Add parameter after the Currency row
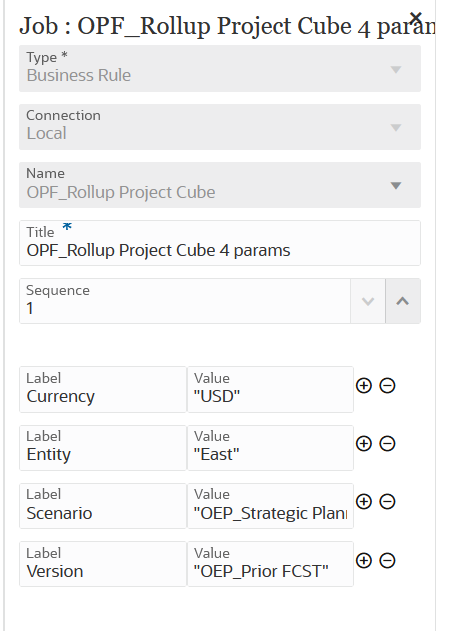Viewport: 454px width, 631px height. pos(364,386)
